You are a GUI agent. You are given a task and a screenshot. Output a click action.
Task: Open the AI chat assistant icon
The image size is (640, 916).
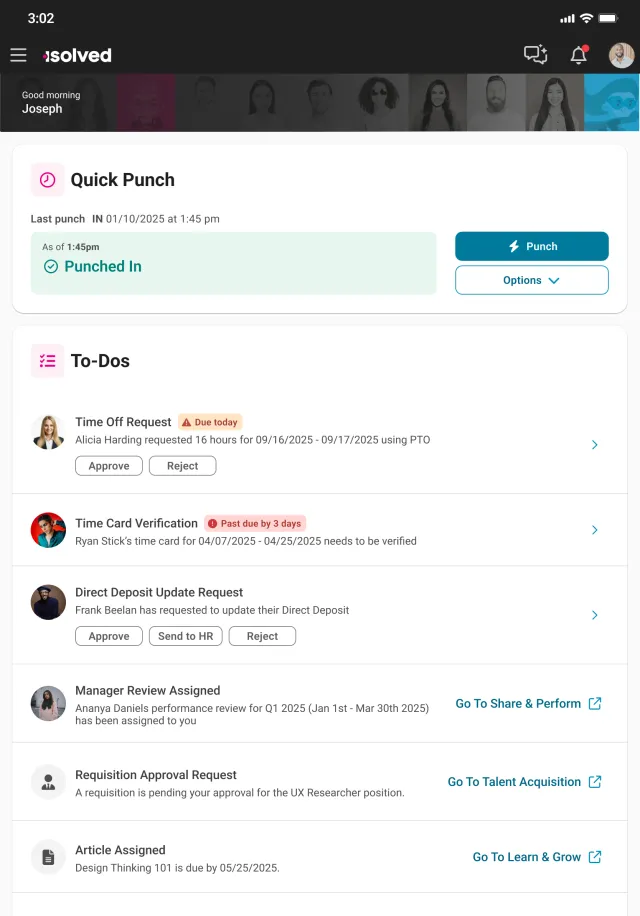535,55
